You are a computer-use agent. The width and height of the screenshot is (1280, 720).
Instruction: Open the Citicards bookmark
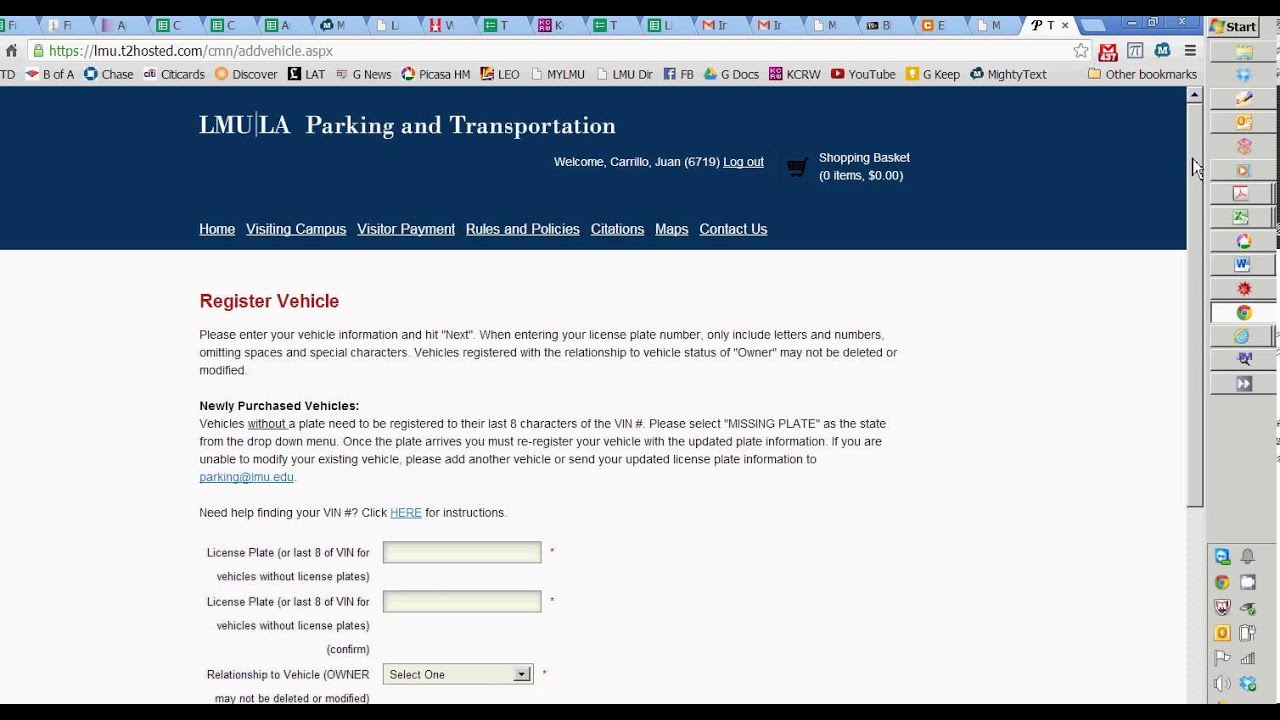point(174,74)
